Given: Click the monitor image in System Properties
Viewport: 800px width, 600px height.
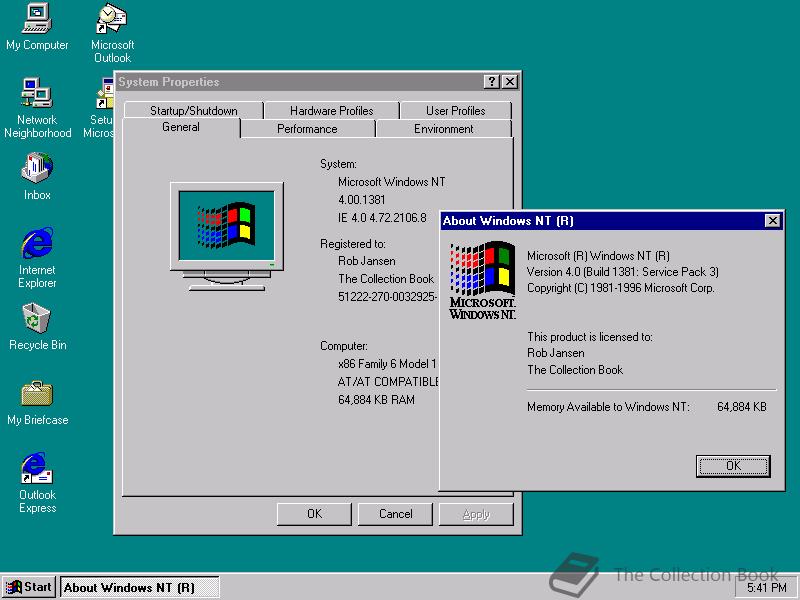Looking at the screenshot, I should point(227,236).
